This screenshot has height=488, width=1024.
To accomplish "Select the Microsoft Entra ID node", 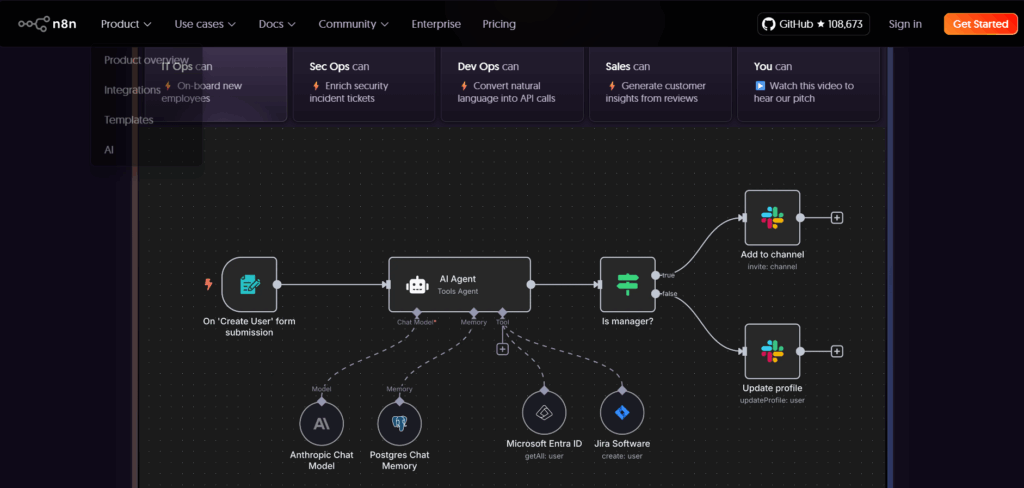I will coord(544,412).
